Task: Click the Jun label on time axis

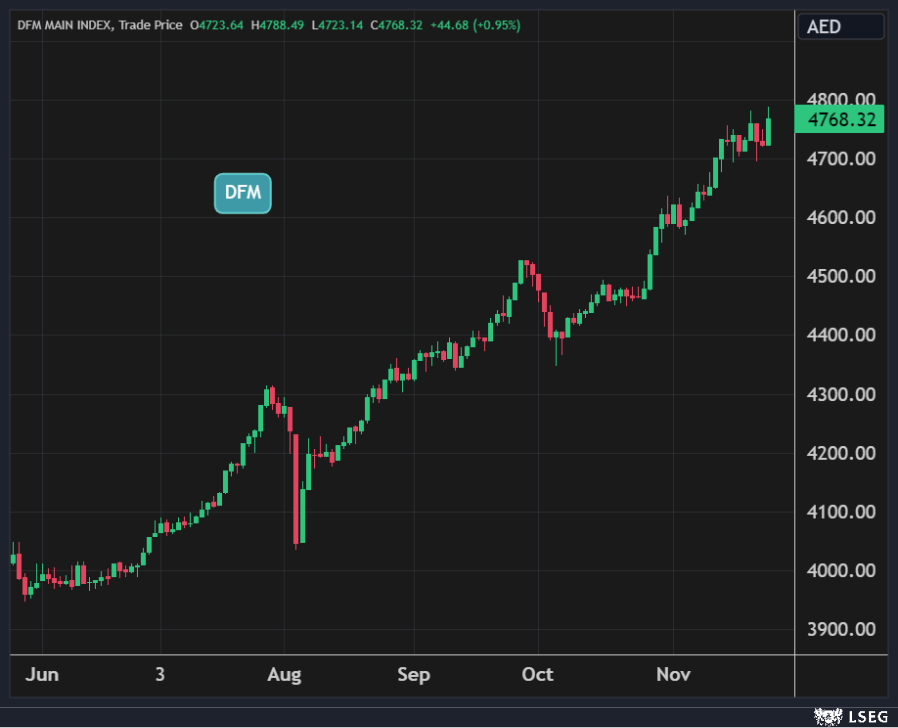Action: click(41, 674)
